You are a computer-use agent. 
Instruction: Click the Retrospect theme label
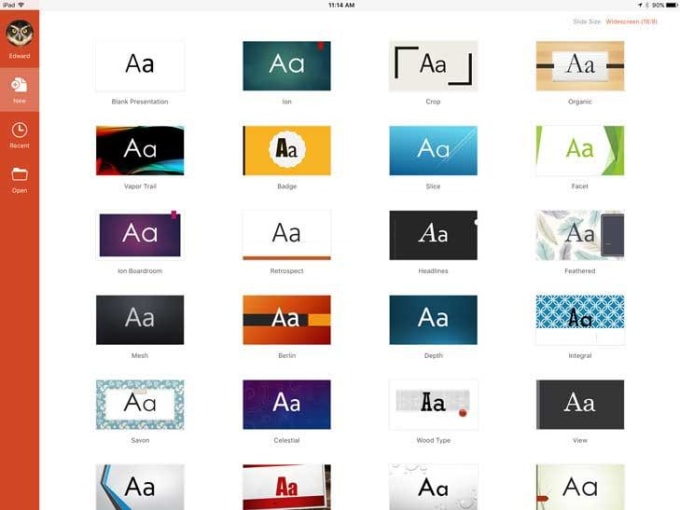(286, 271)
